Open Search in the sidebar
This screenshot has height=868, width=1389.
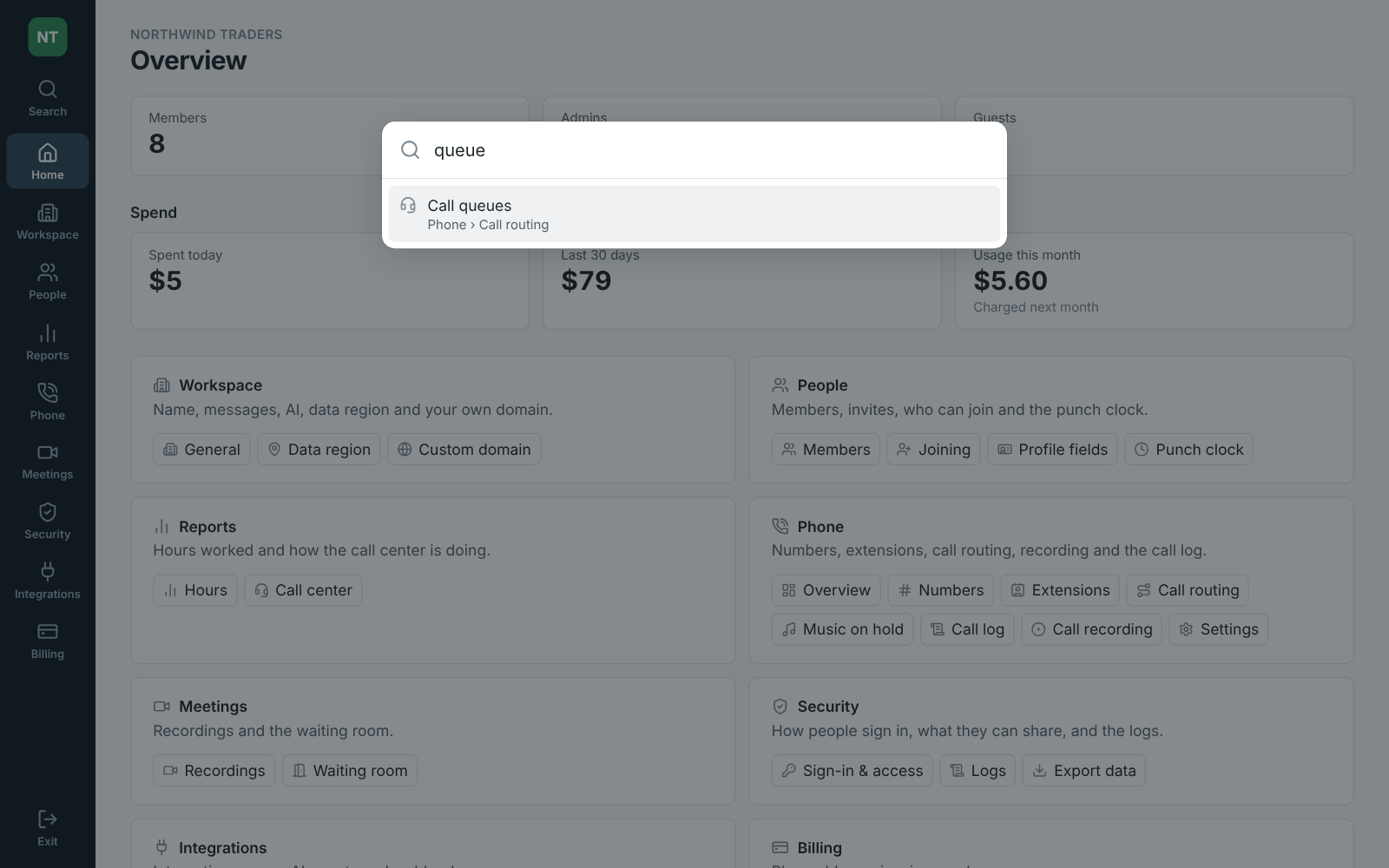48,98
